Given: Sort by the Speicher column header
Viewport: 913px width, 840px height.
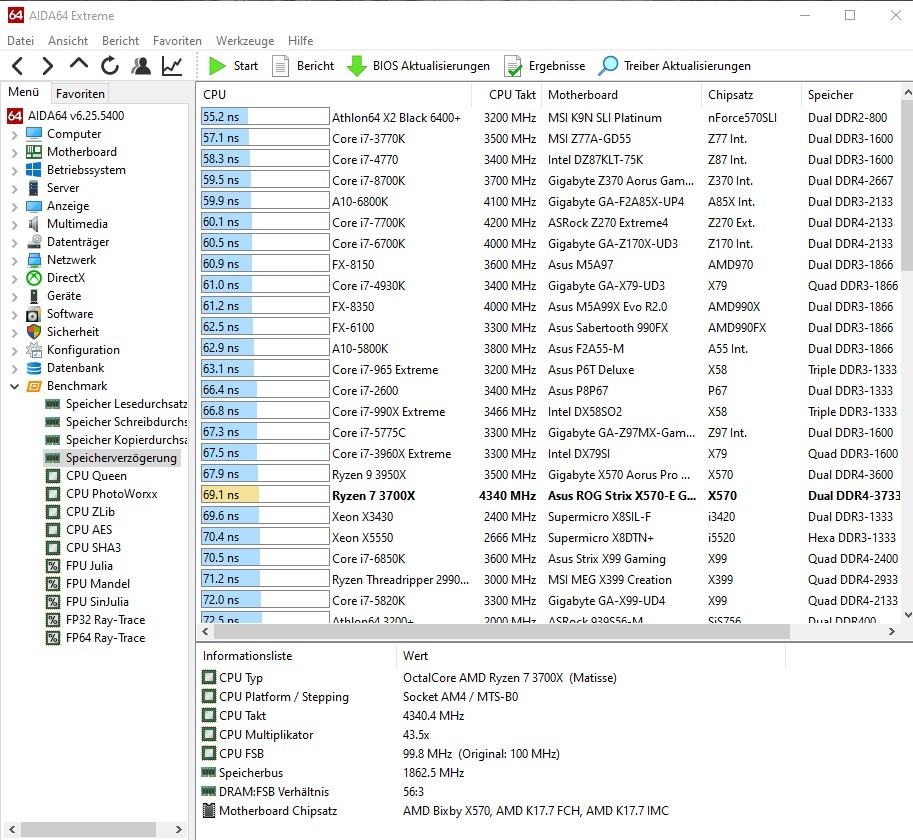Looking at the screenshot, I should (x=851, y=94).
